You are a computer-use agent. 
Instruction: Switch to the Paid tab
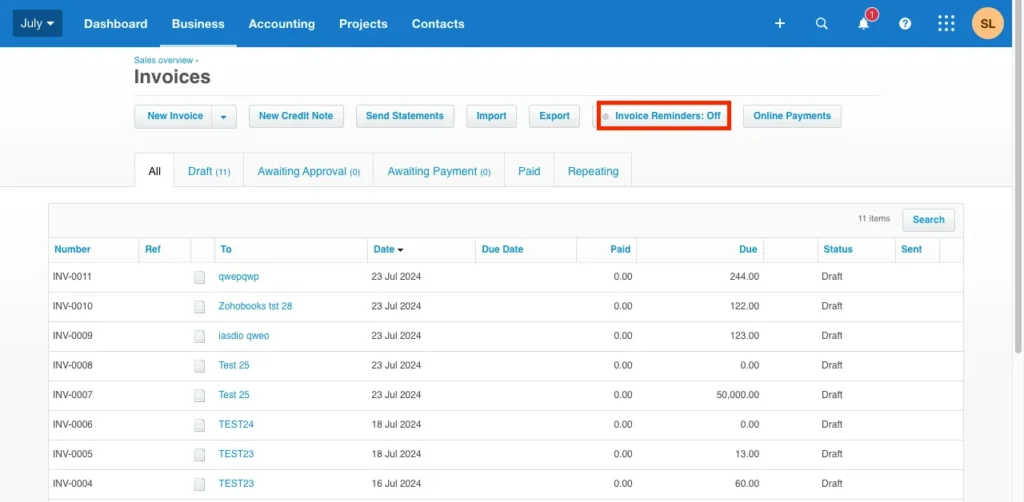pos(529,171)
